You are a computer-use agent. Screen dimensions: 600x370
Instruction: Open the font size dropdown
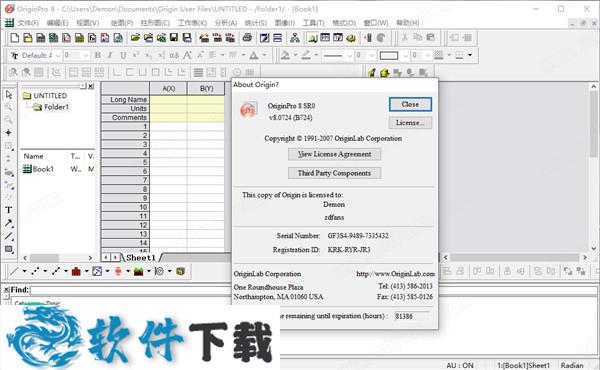coord(86,55)
